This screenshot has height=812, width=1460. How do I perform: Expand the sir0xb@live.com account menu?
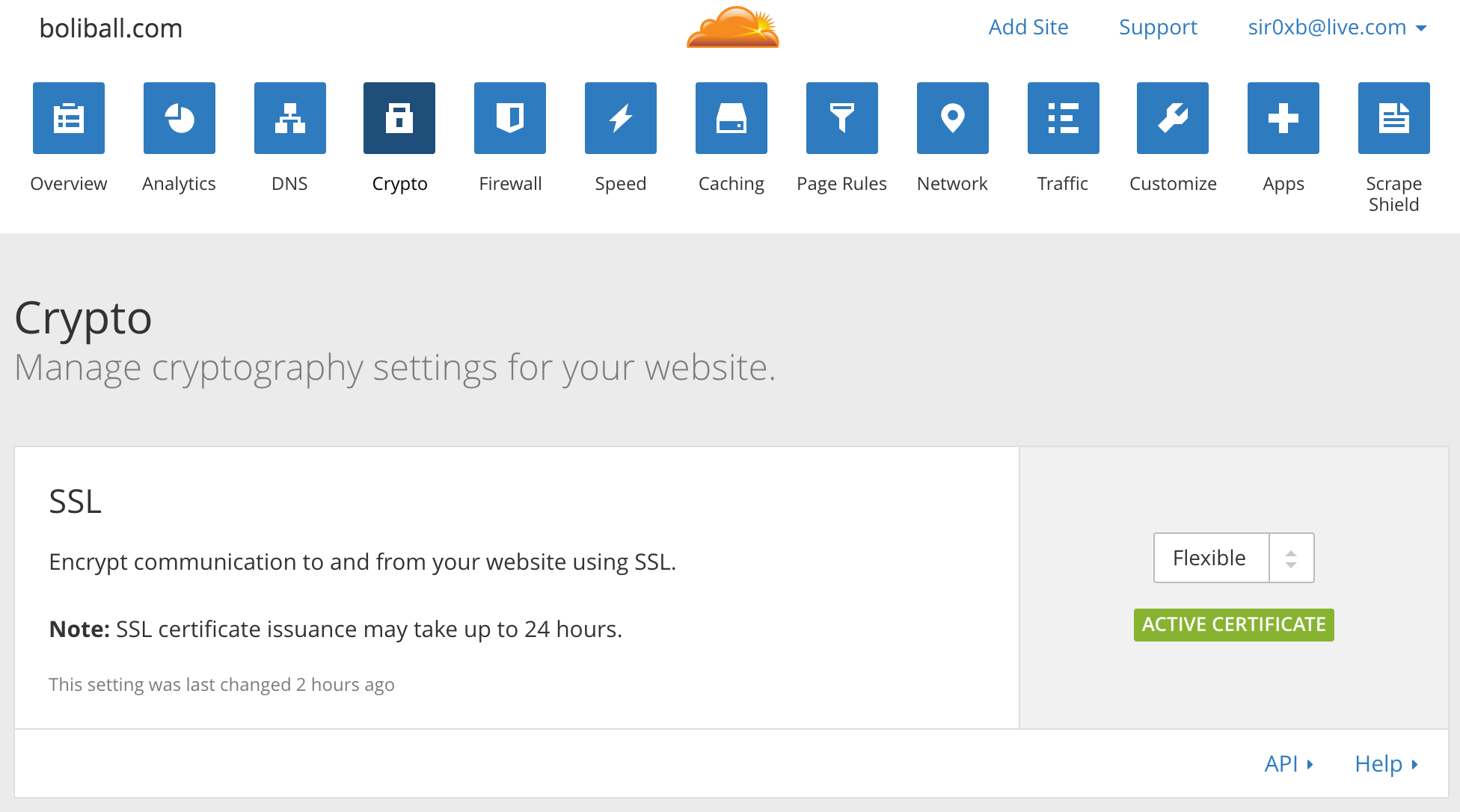pyautogui.click(x=1337, y=28)
